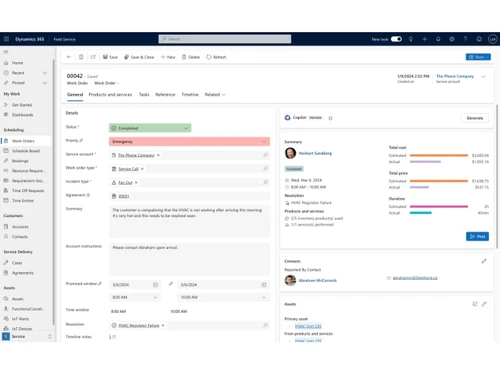Image resolution: width=500 pixels, height=375 pixels.
Task: Click the Copilot Generate button
Action: [475, 118]
